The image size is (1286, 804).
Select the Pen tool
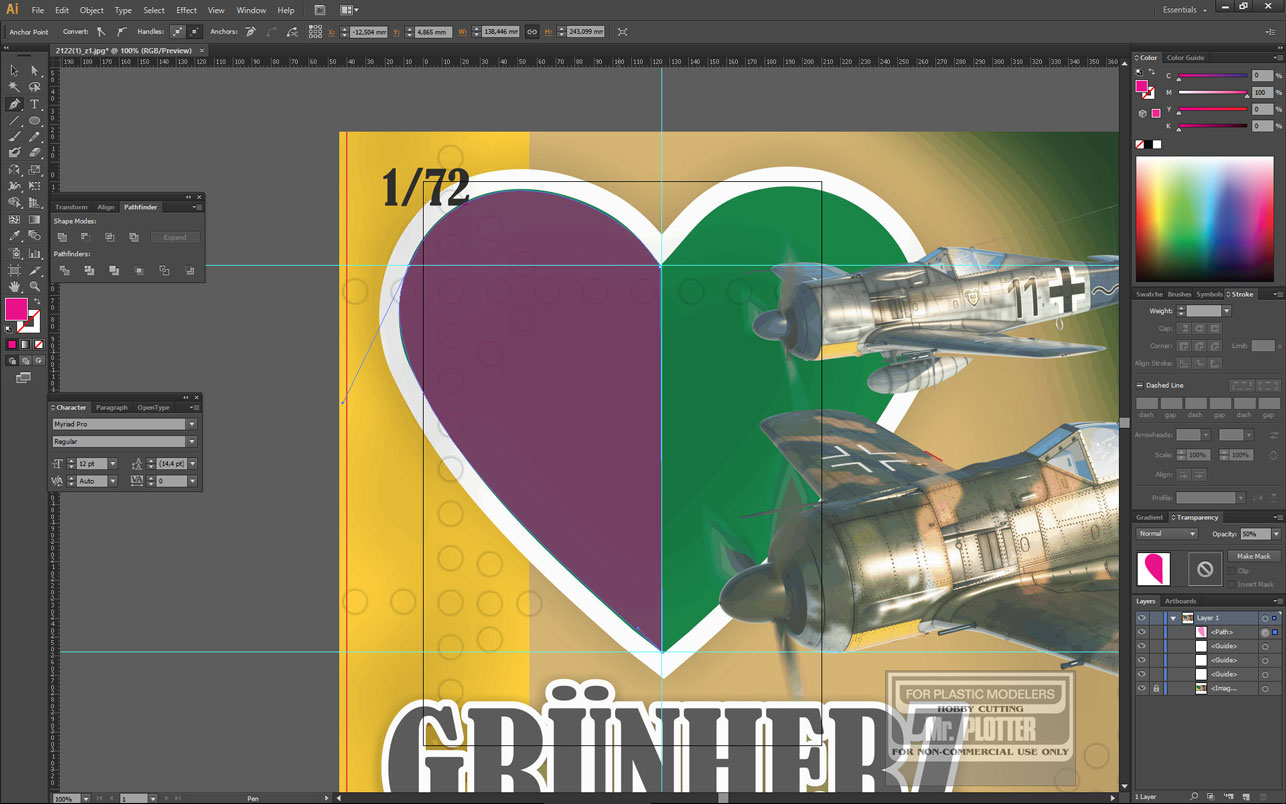(x=14, y=104)
